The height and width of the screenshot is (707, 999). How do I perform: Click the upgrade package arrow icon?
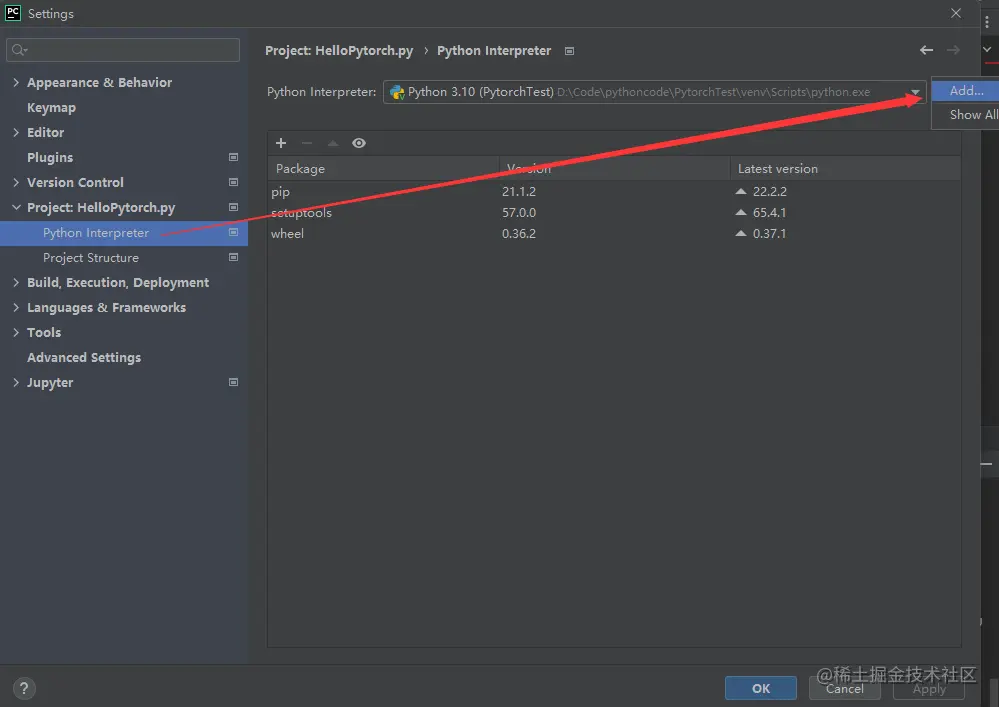[x=333, y=143]
